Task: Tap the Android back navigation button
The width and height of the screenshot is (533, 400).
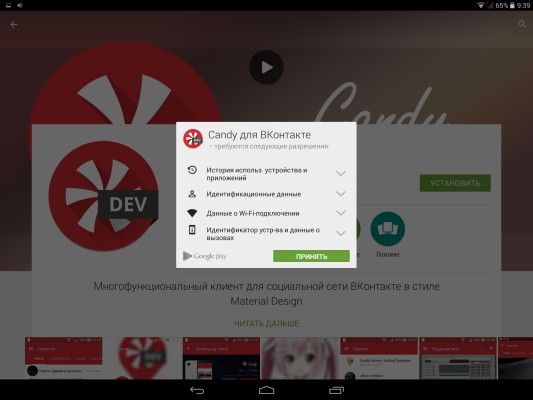Action: pos(197,390)
